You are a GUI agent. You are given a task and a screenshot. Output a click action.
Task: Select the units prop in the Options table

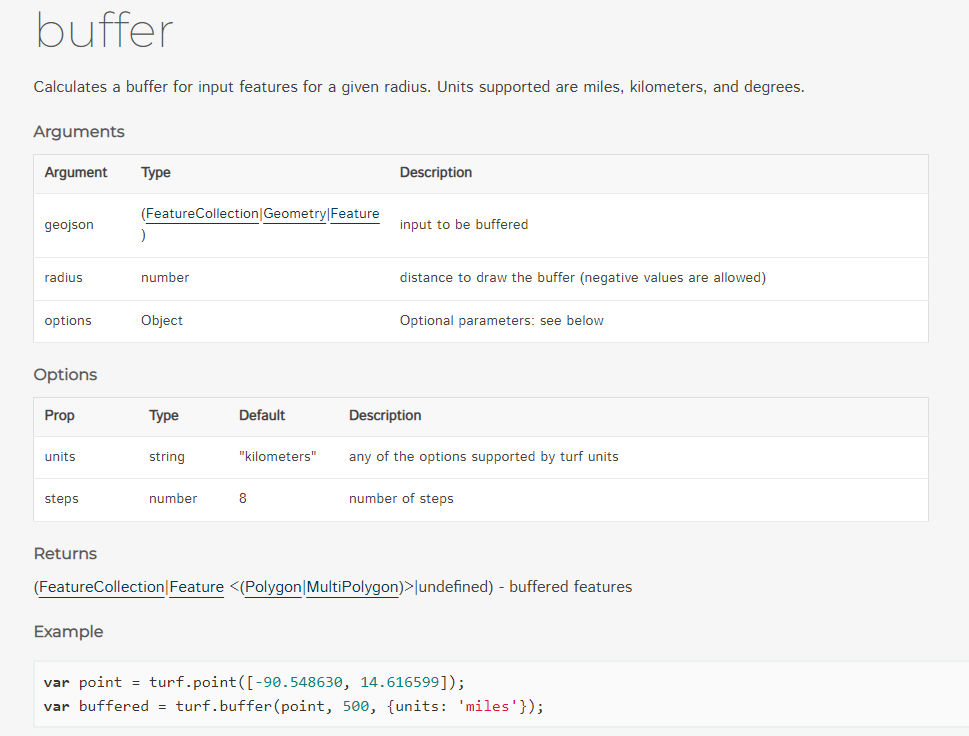tap(59, 456)
